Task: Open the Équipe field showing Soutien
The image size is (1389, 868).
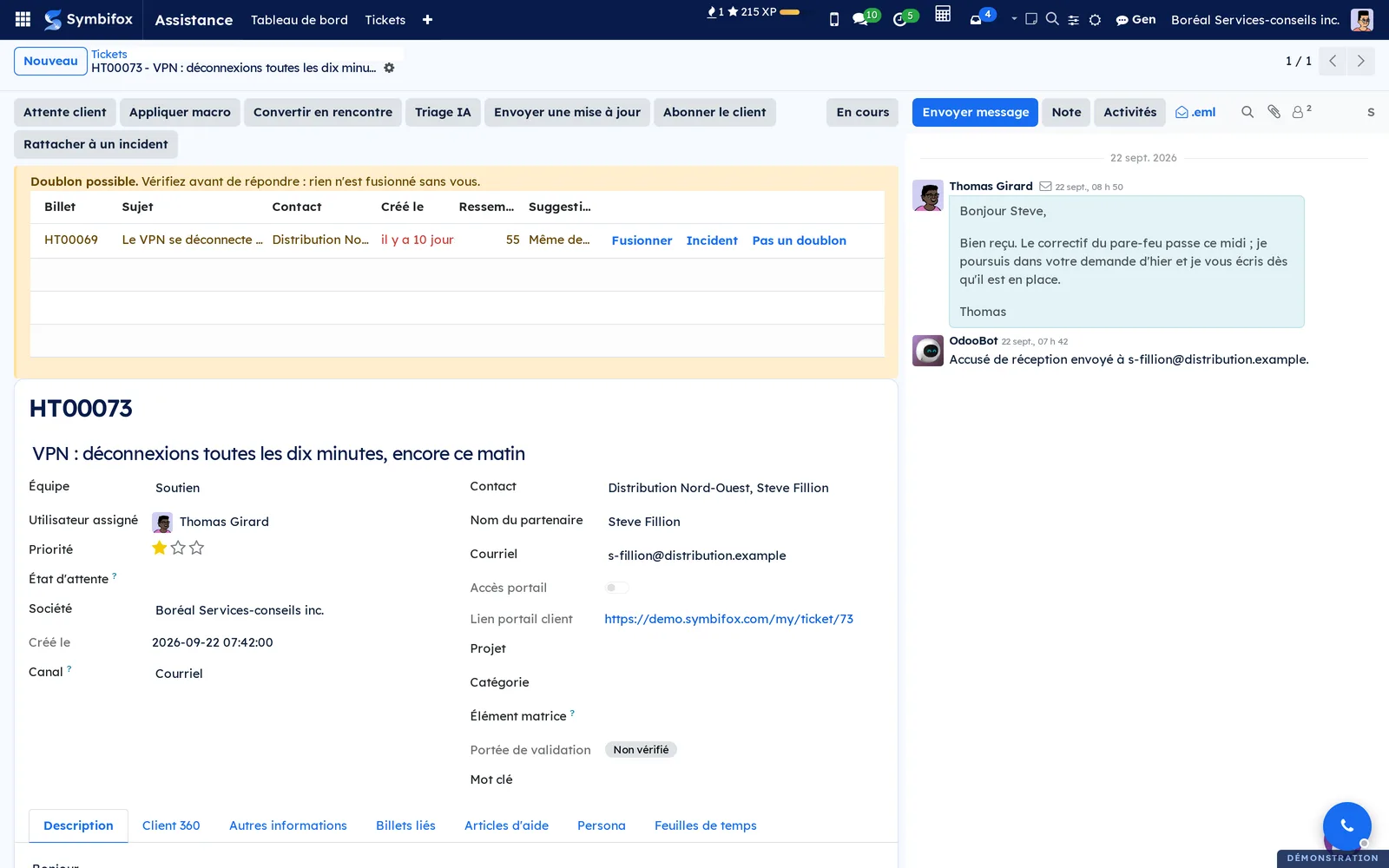Action: (x=297, y=488)
